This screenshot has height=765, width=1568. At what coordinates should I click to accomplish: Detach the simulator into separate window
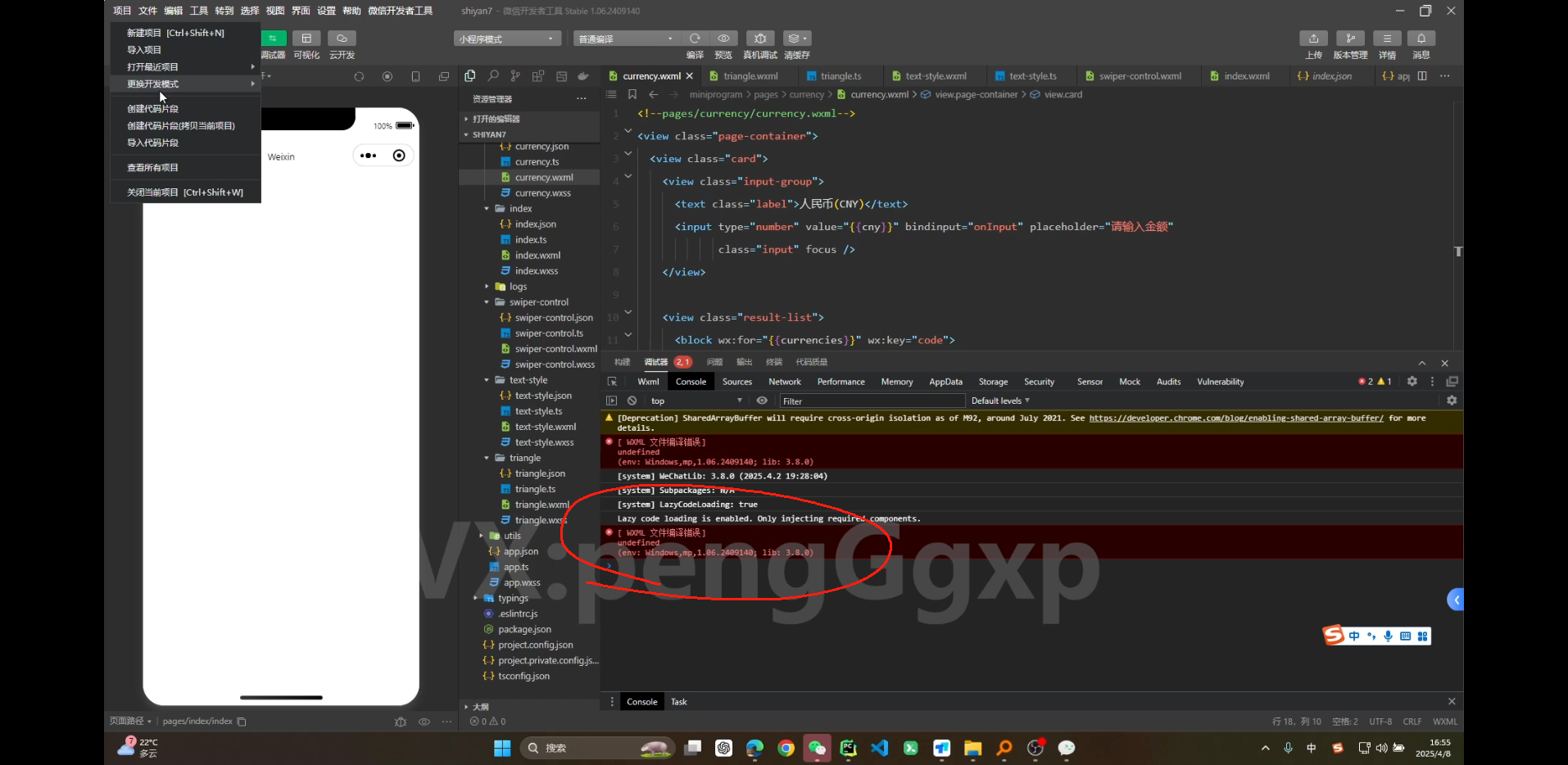pyautogui.click(x=444, y=76)
